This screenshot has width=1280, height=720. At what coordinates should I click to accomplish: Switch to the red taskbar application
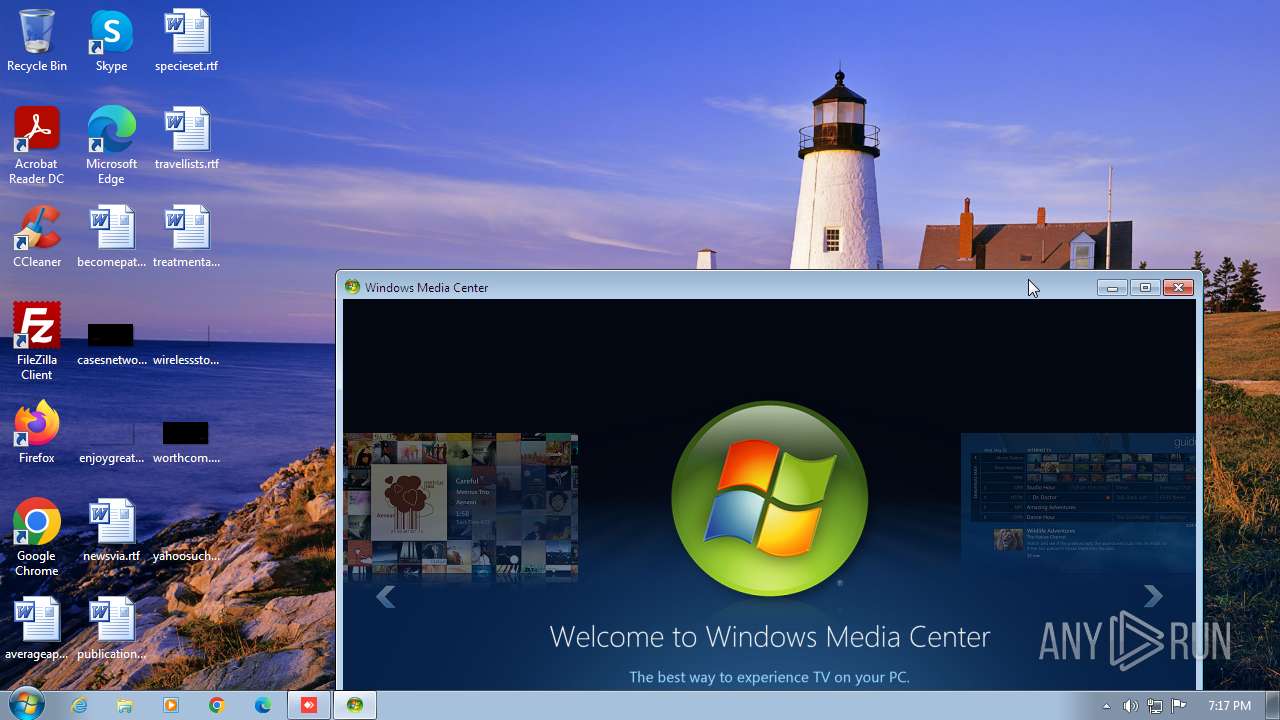pos(309,705)
